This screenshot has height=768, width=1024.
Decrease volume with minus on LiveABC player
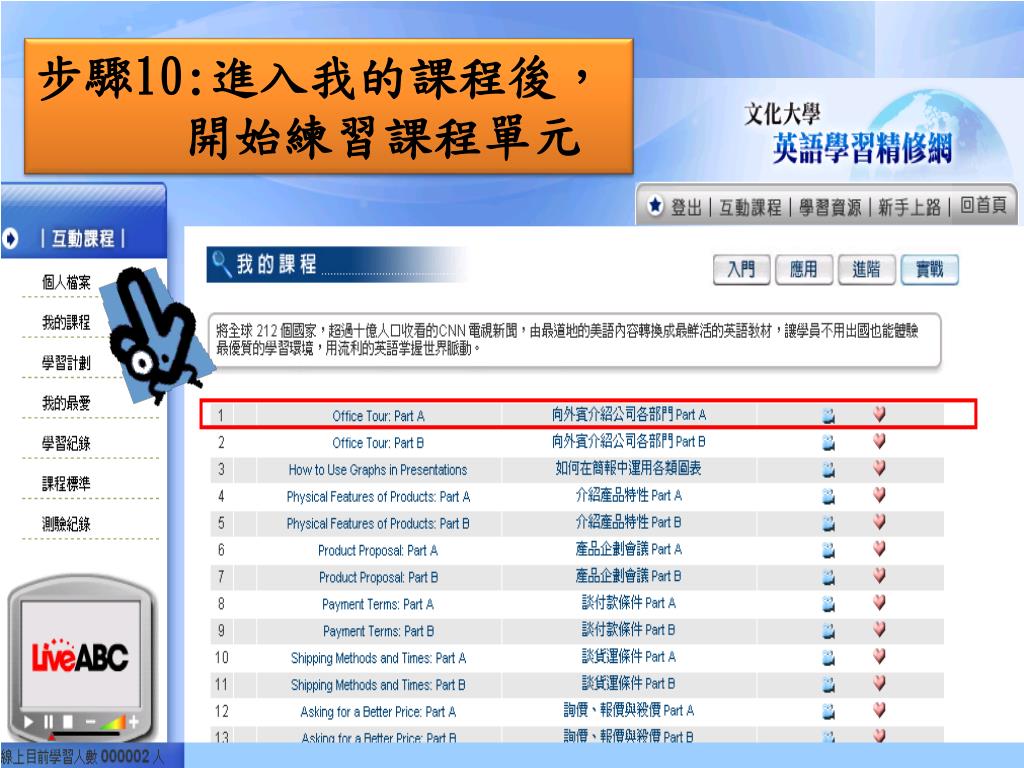point(90,722)
